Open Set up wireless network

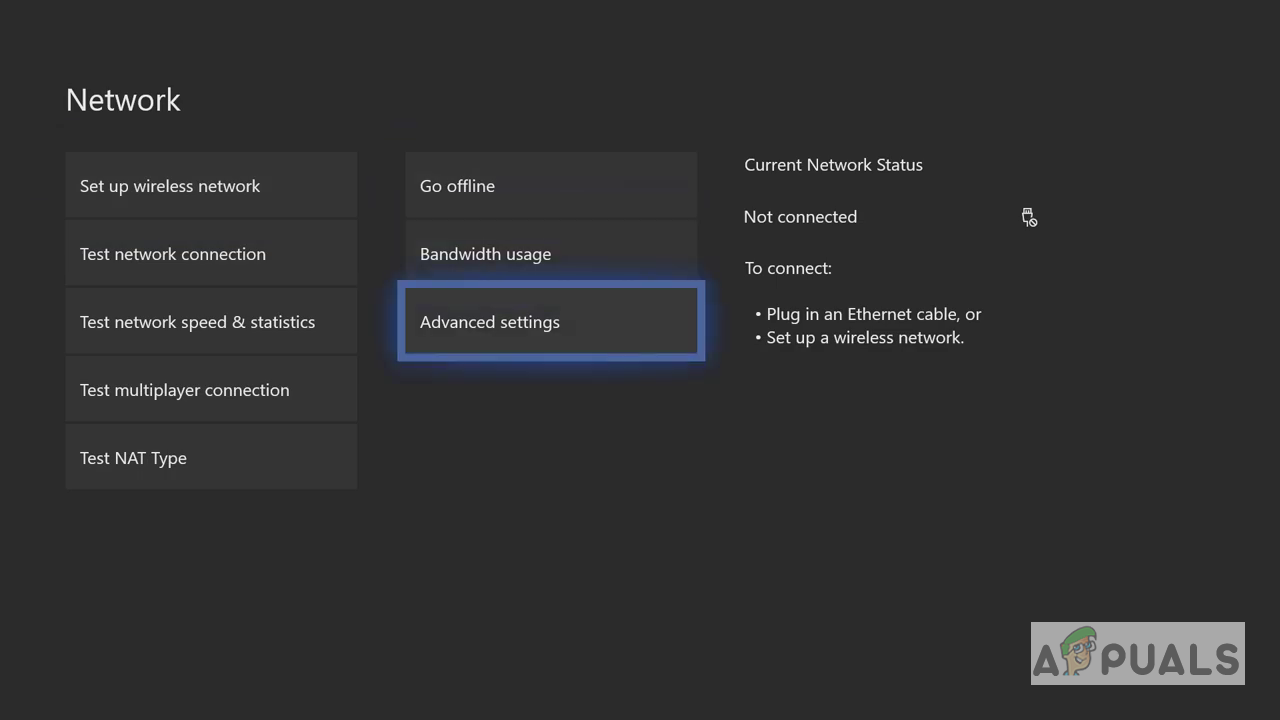tap(211, 186)
